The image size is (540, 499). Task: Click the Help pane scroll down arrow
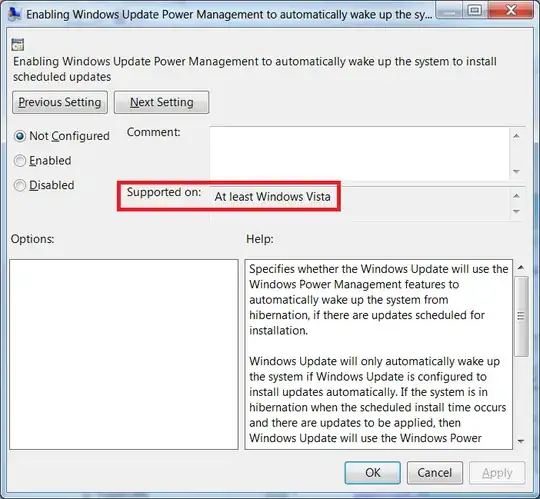pos(521,441)
